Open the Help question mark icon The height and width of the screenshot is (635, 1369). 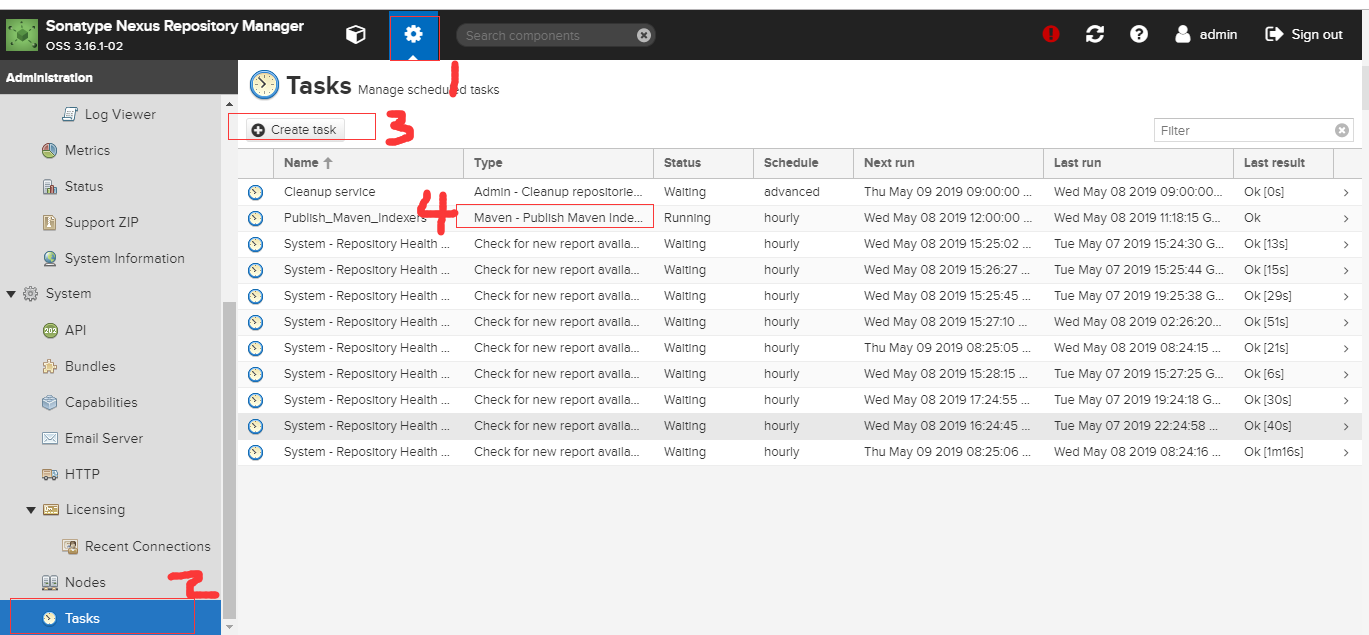point(1139,34)
